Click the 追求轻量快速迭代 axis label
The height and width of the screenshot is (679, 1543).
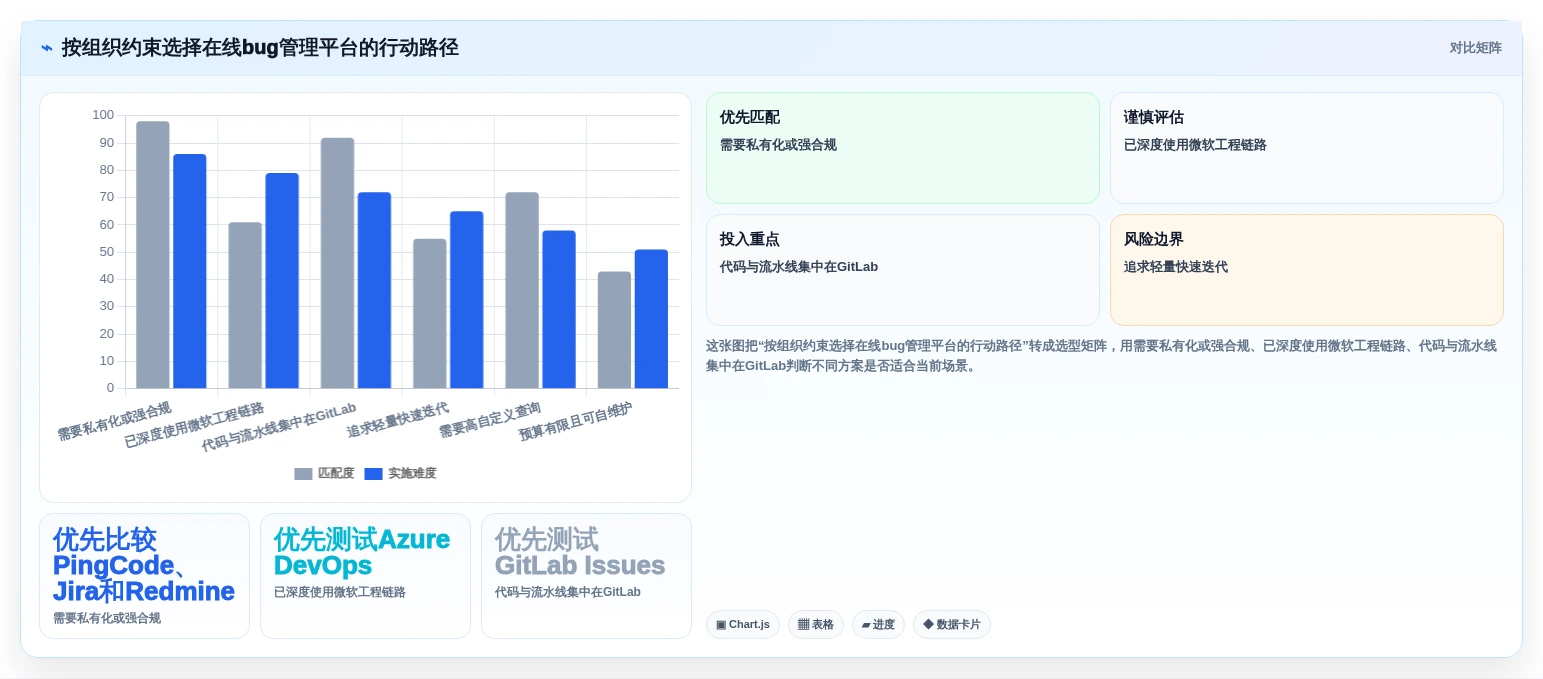coord(398,420)
